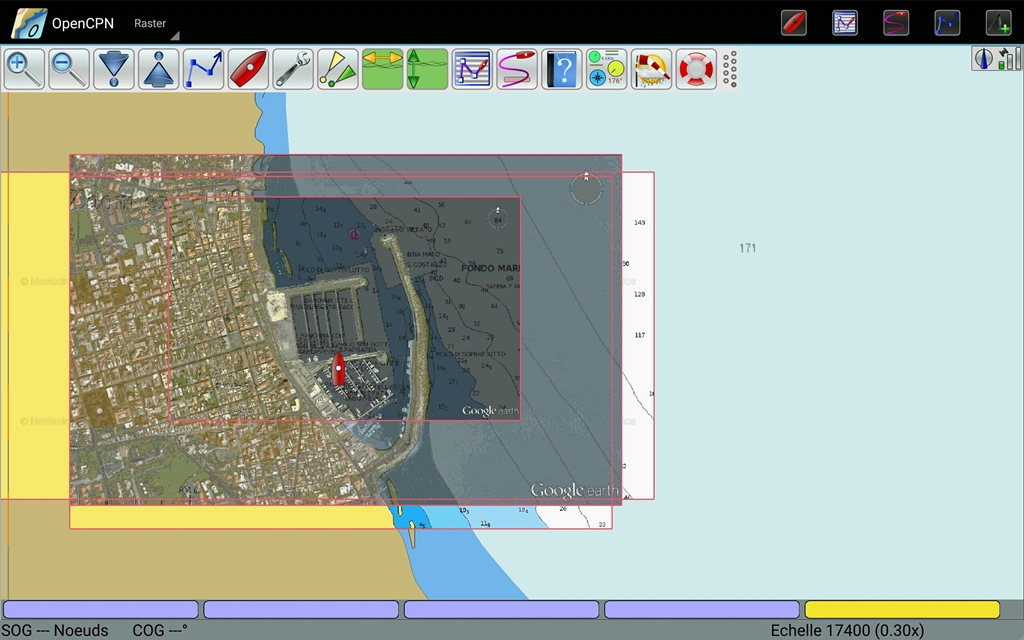Shift to smaller scale chart (down-pointing blue triangle)
Viewport: 1024px width, 640px height.
114,69
